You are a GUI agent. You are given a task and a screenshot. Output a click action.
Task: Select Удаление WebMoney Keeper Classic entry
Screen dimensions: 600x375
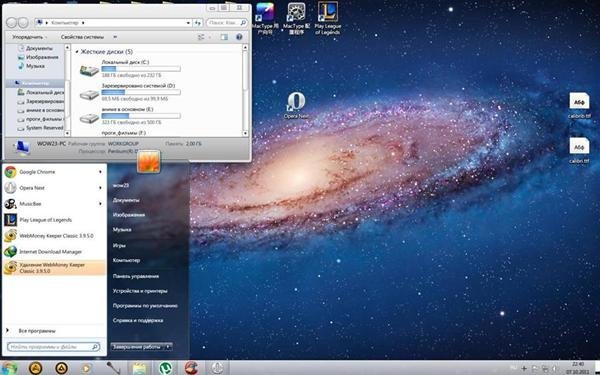54,268
